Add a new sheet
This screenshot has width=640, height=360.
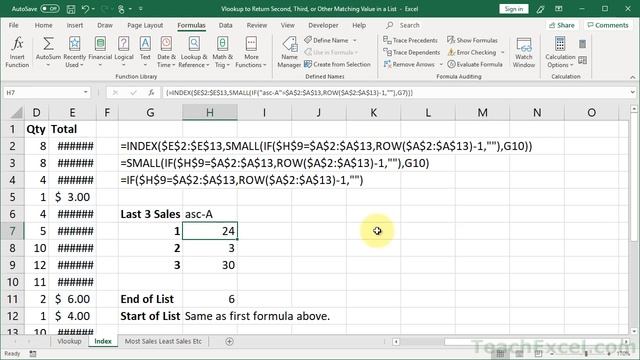229,341
